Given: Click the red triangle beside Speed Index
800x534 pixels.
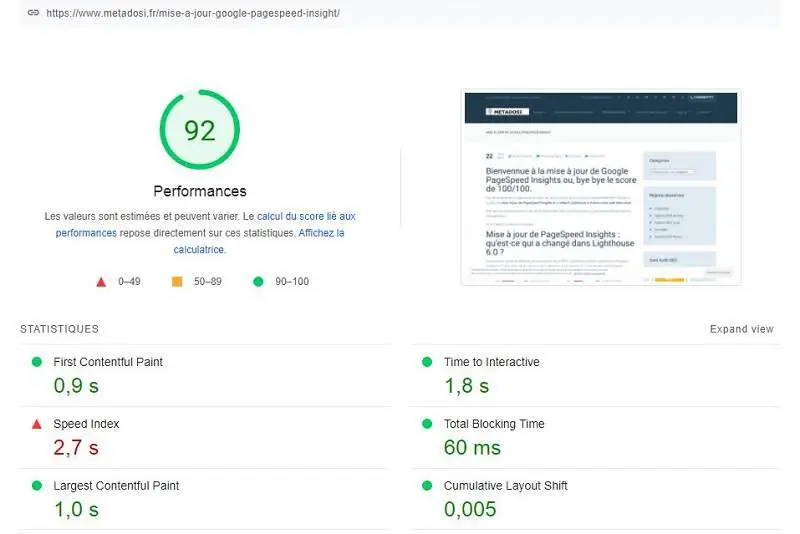Looking at the screenshot, I should [x=37, y=424].
